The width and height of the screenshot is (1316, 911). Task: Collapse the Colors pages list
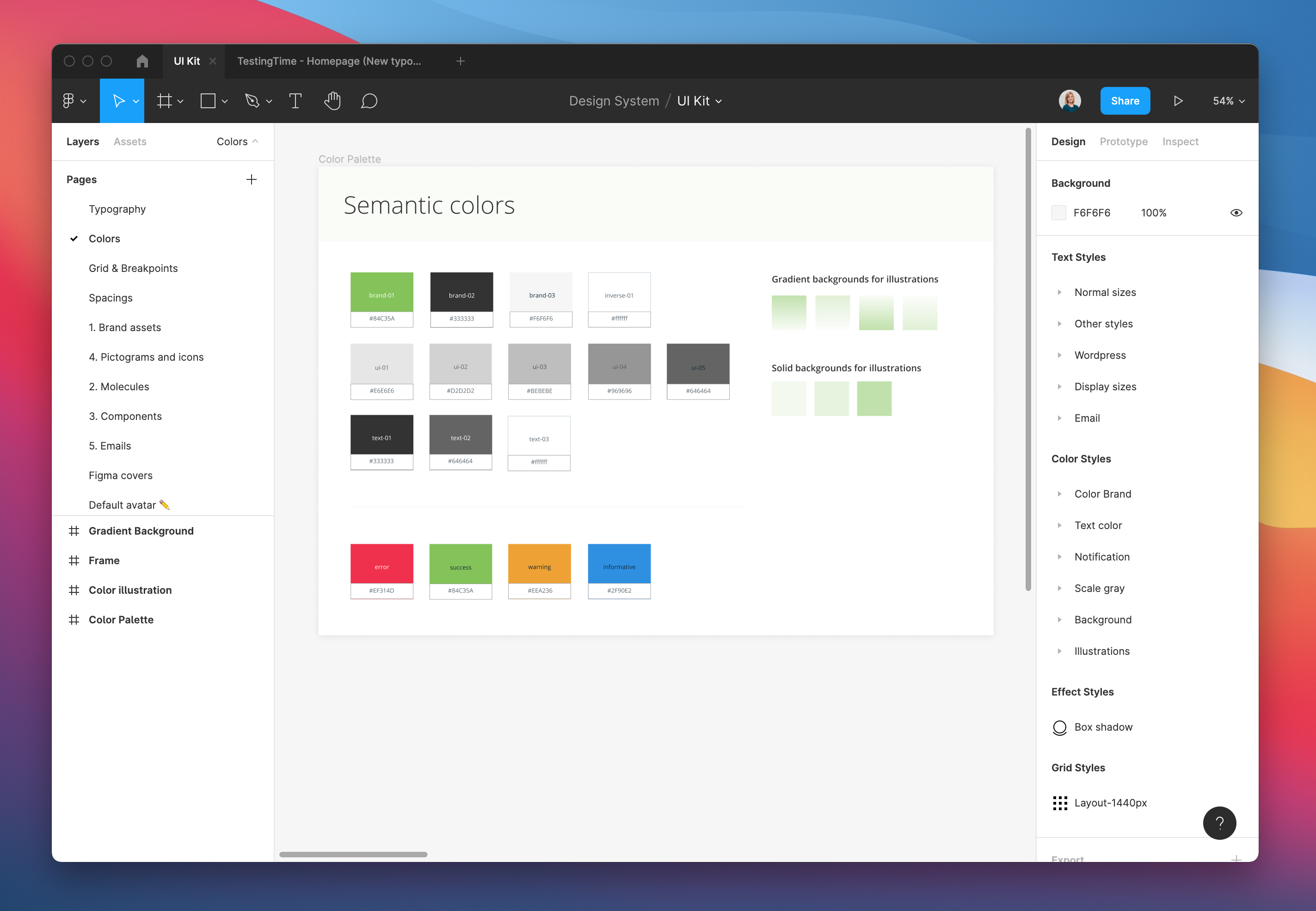[x=237, y=142]
